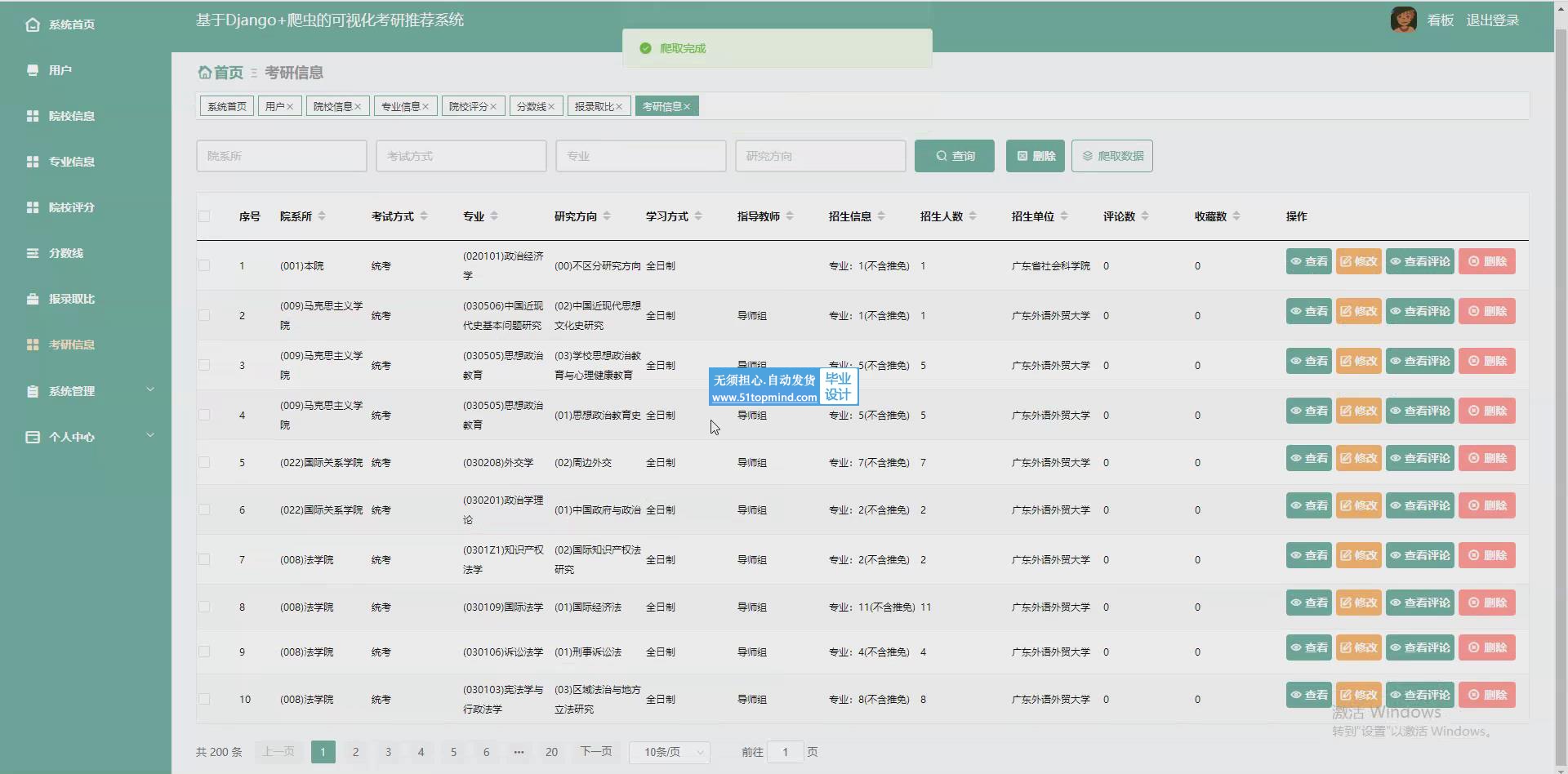Screen dimensions: 1568x774
Task: Sort by 收藏数 column arrows
Action: tap(1236, 216)
